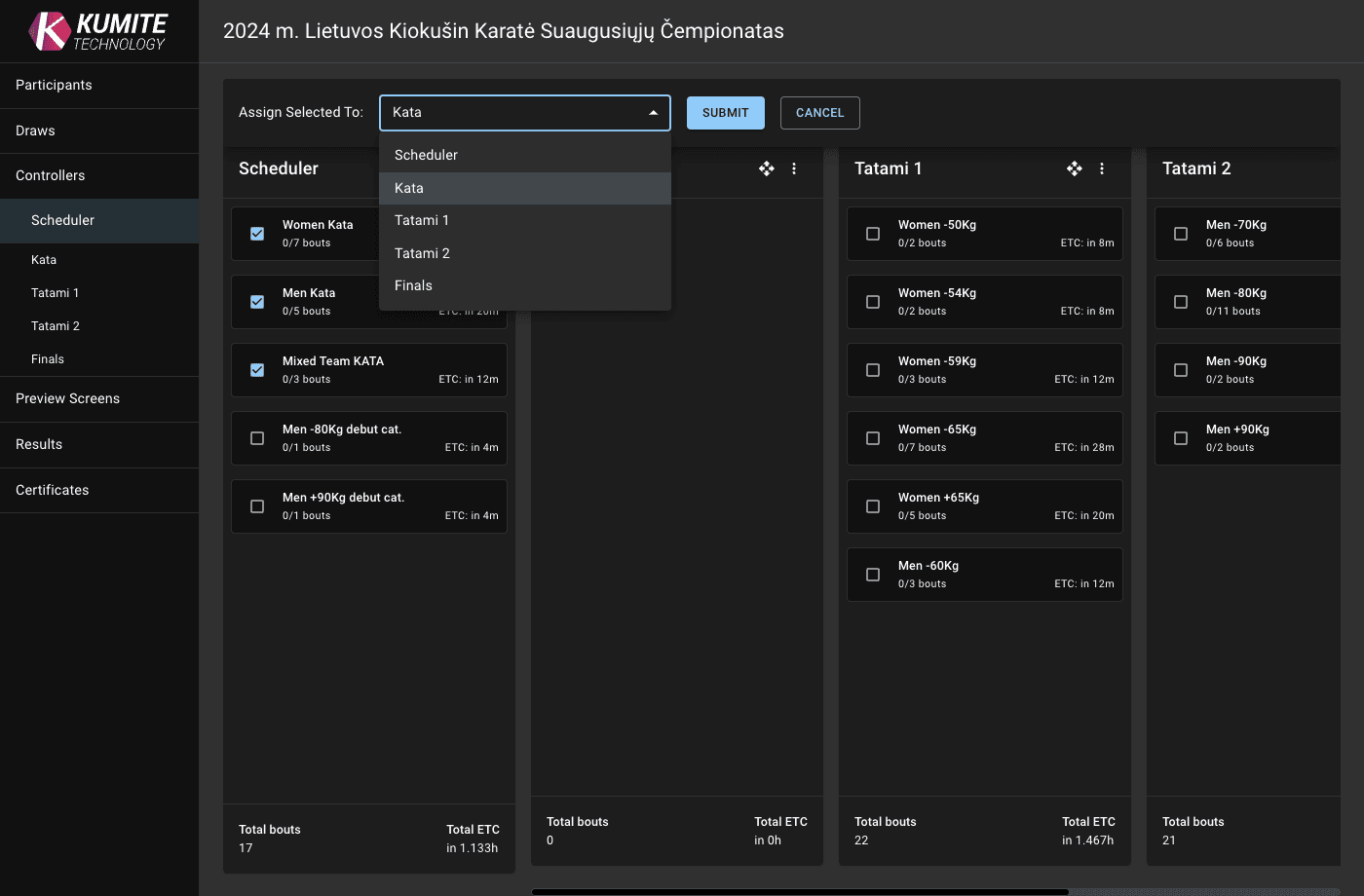
Task: Select the Men -60Kg category checkbox
Action: pyautogui.click(x=873, y=575)
